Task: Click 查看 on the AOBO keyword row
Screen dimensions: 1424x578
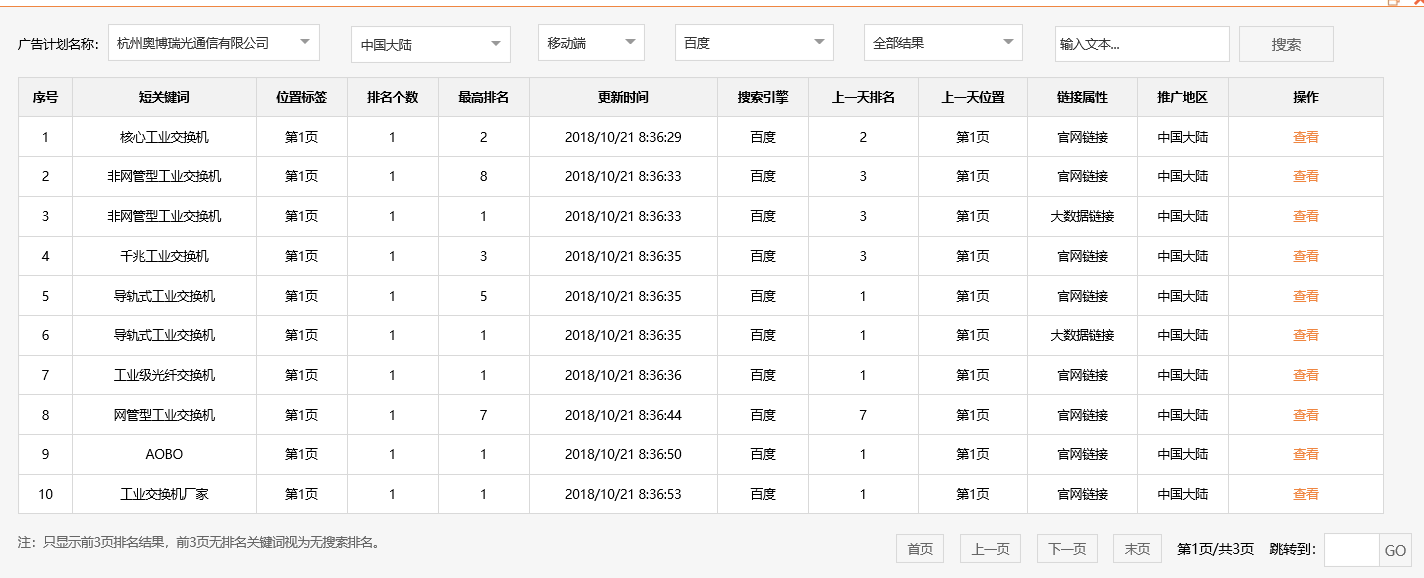Action: pos(1306,454)
